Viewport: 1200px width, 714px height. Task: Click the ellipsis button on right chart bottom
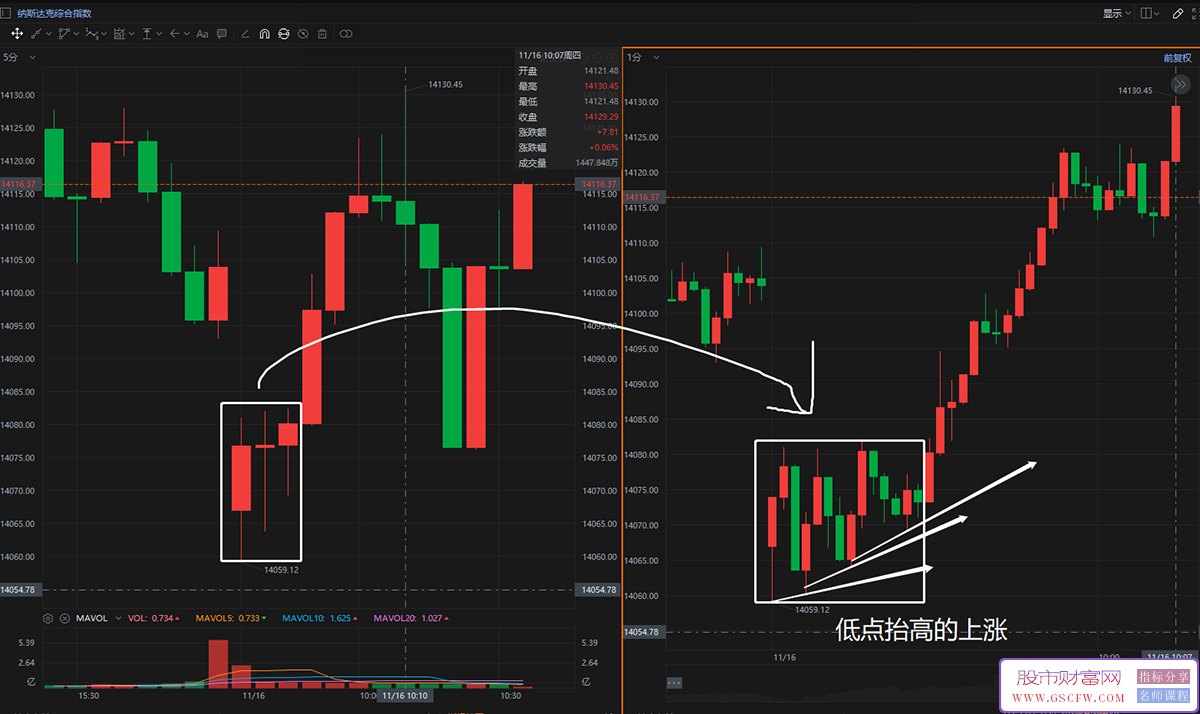click(x=674, y=683)
